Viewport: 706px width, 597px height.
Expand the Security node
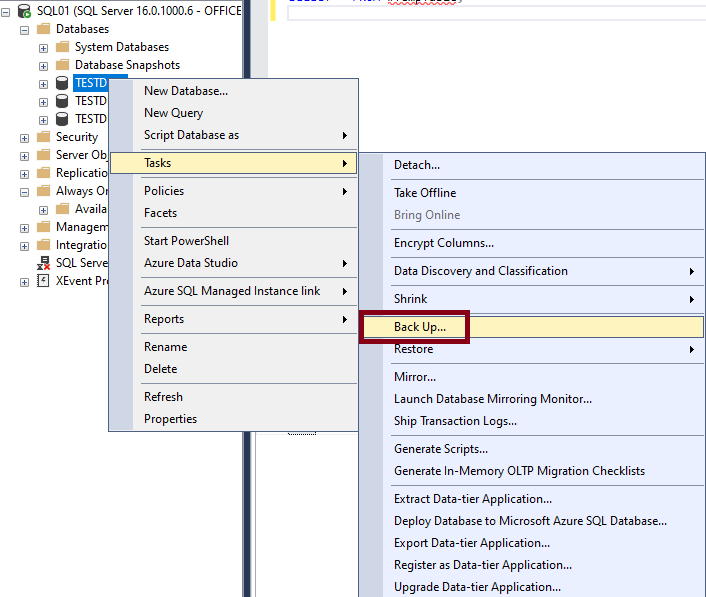[x=24, y=139]
